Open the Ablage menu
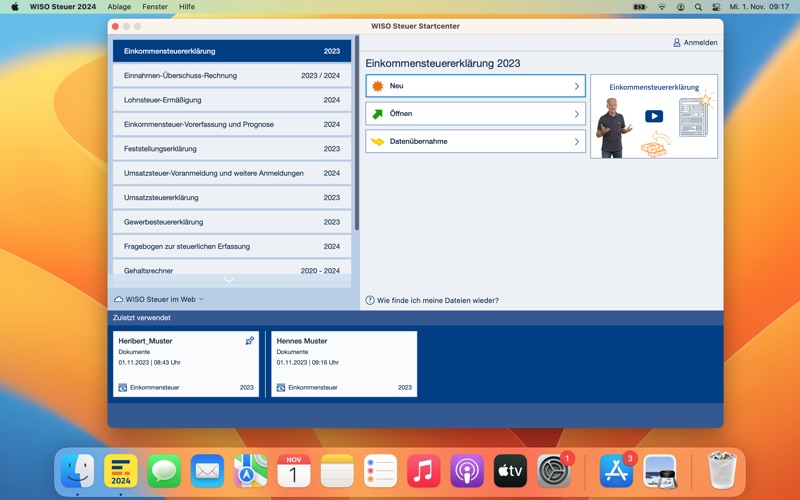 point(119,7)
